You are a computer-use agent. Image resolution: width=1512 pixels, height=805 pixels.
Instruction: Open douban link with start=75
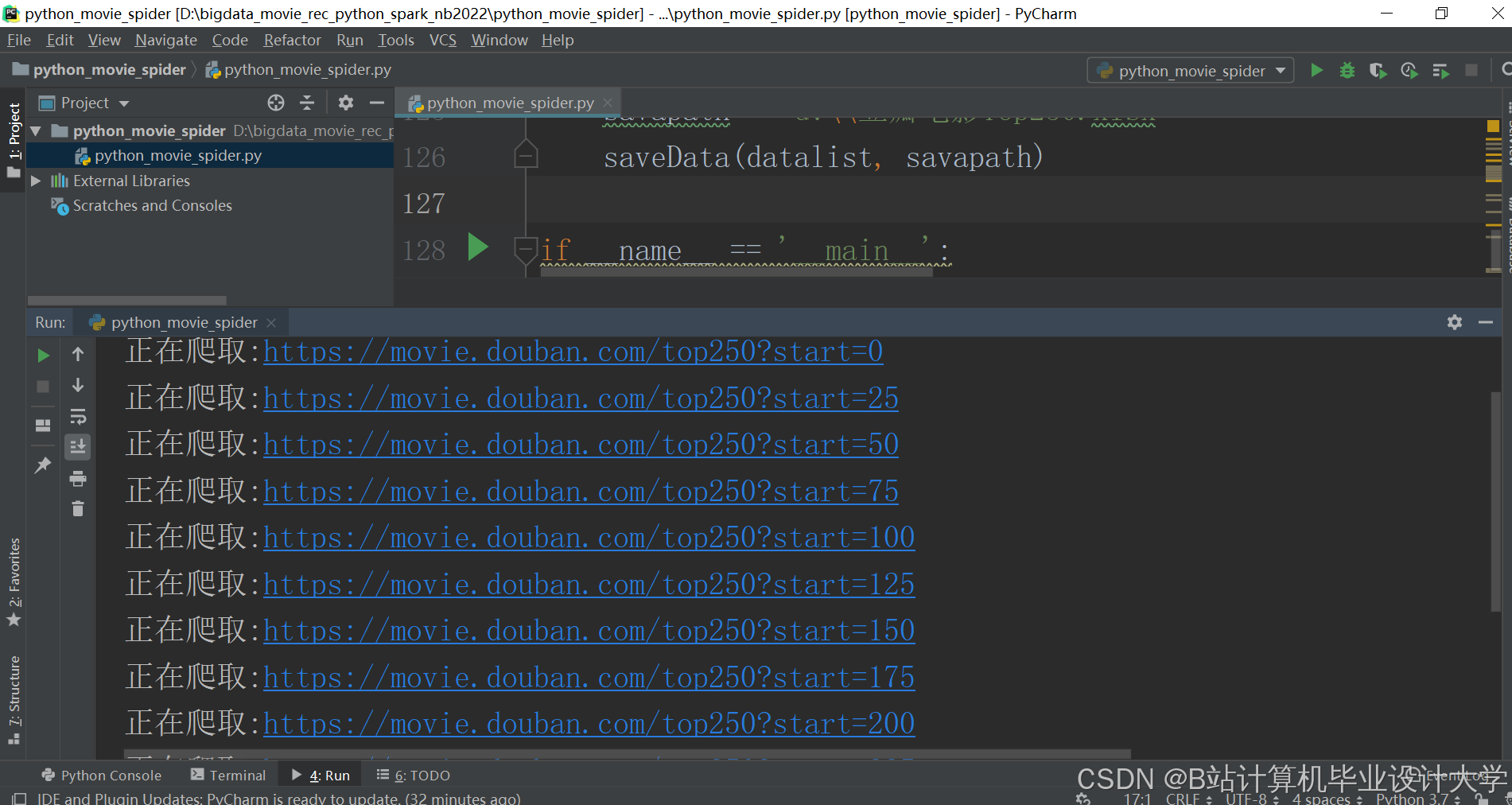pyautogui.click(x=581, y=492)
